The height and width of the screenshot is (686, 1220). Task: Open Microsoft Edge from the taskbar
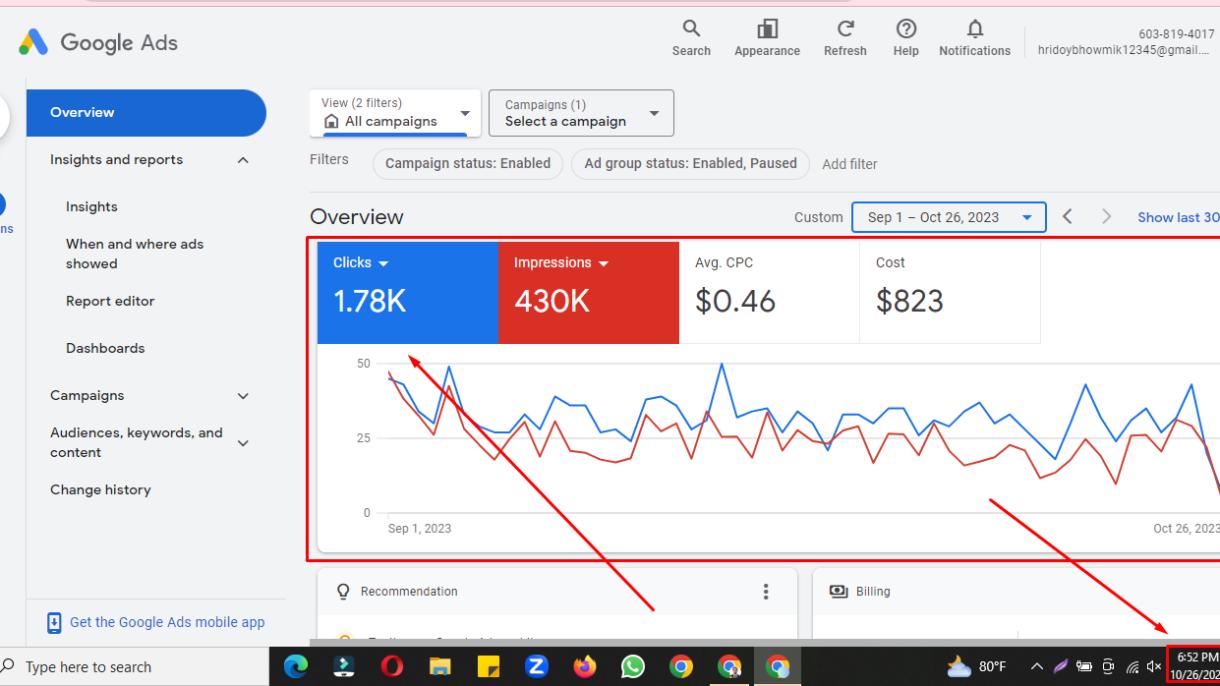(295, 666)
